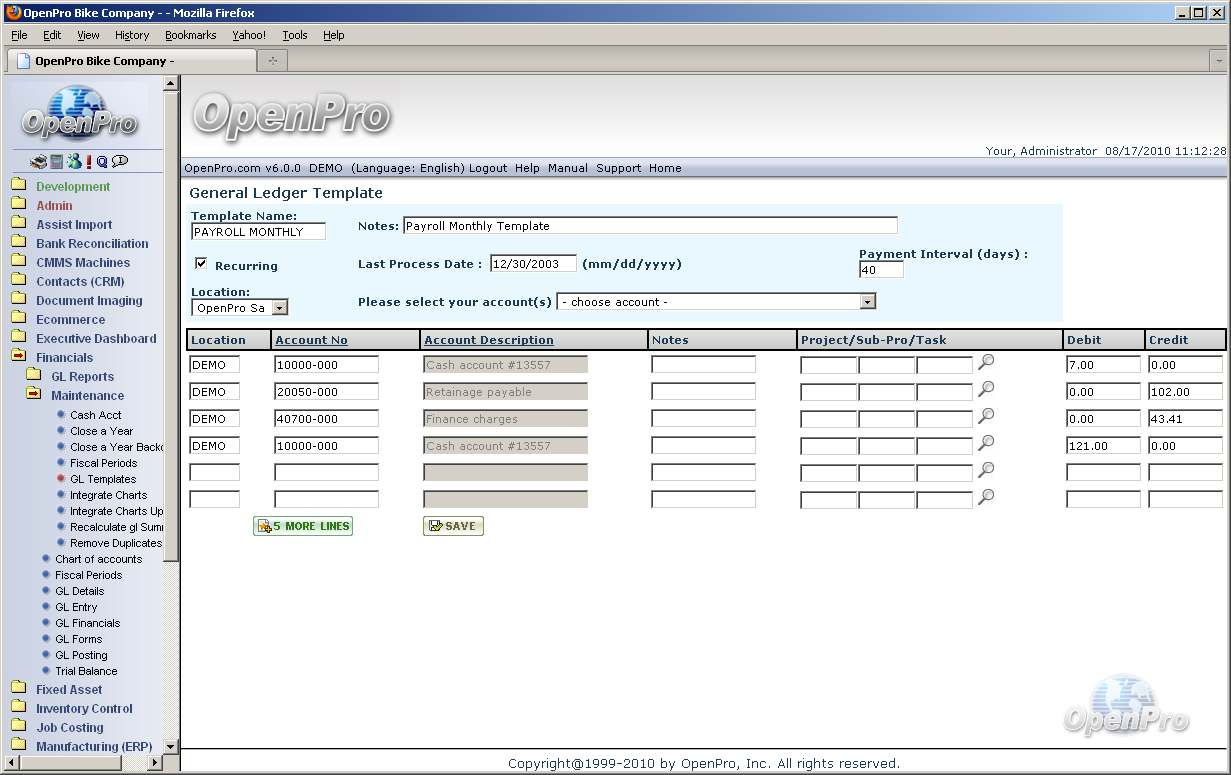1231x775 pixels.
Task: Open project lookup magnifier for first ledger row
Action: click(986, 362)
